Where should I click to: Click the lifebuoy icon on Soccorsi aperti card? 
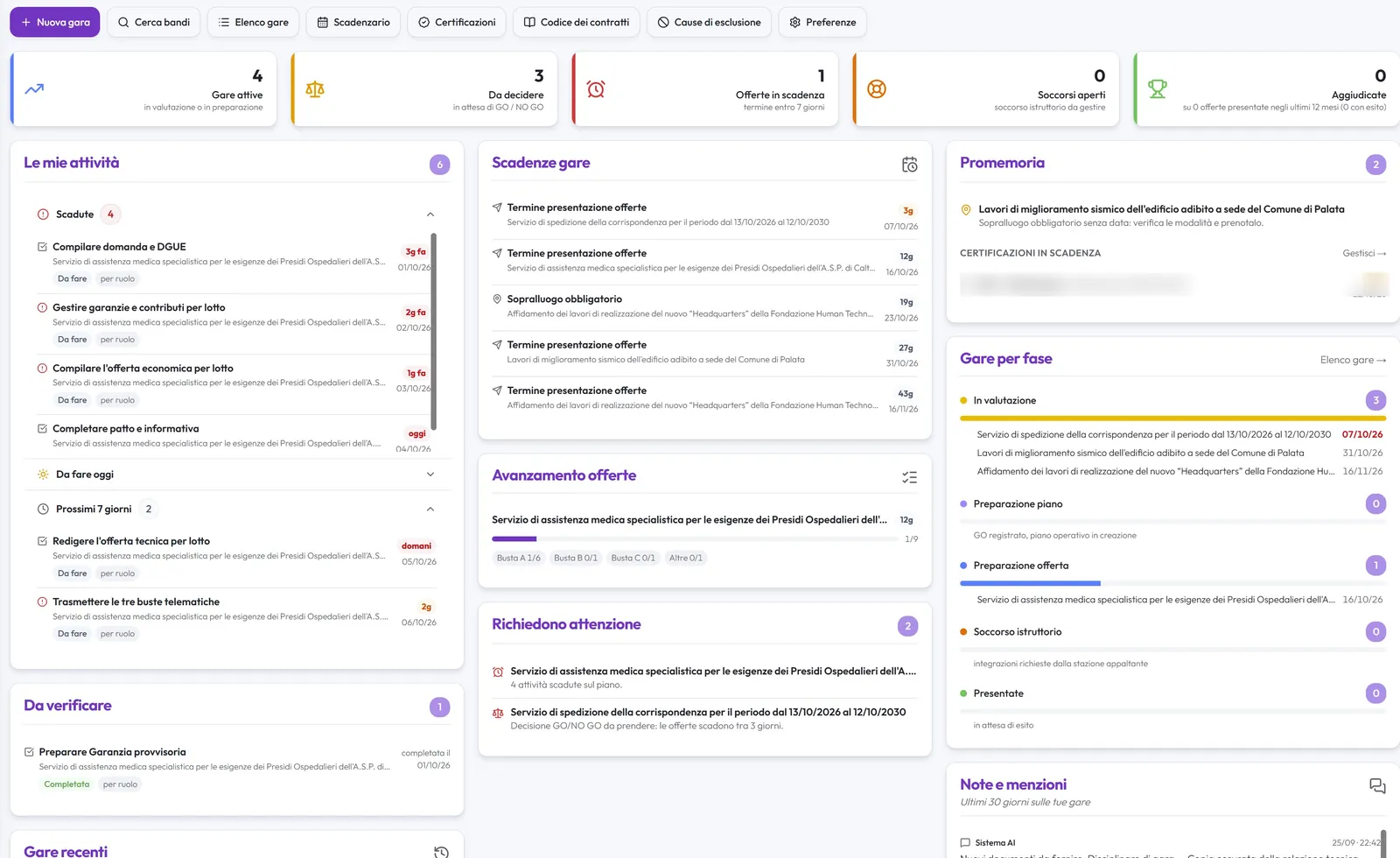coord(877,88)
